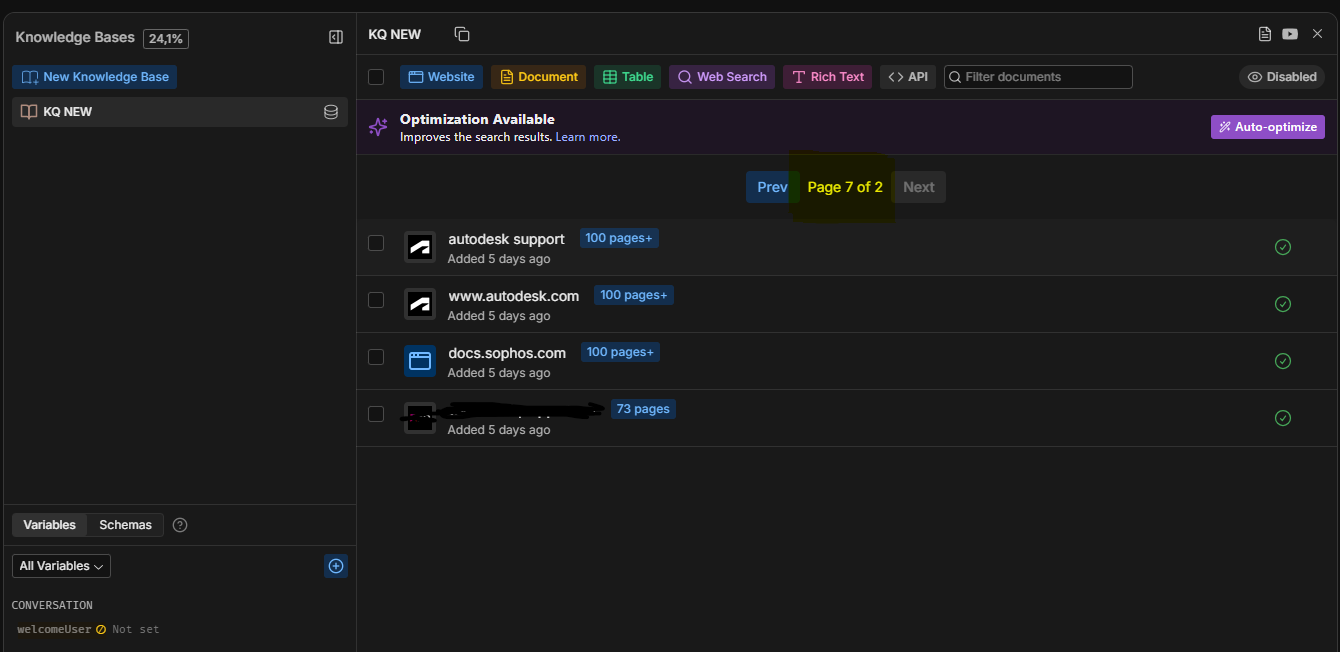The height and width of the screenshot is (652, 1340).
Task: Tick the docs.sophos.com checkbox
Action: [x=376, y=357]
